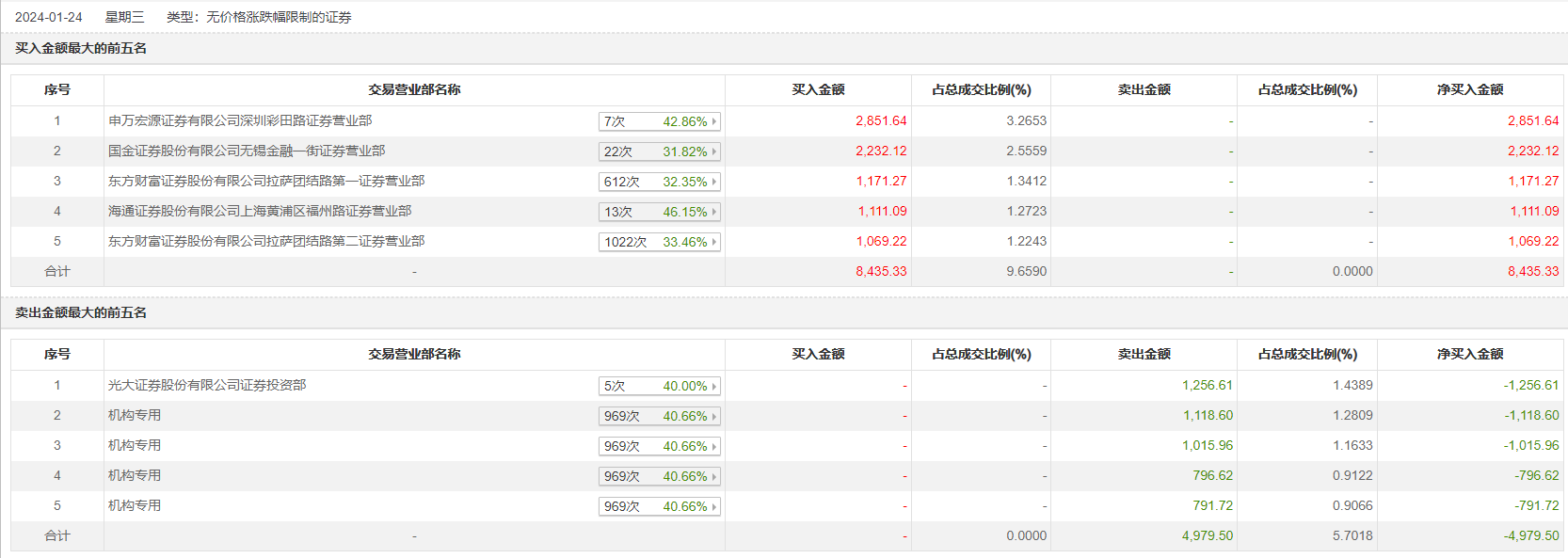The width and height of the screenshot is (1568, 558).
Task: Expand 申万宏源 深圳彩田路 7次 42.86% dropdown
Action: (x=659, y=121)
